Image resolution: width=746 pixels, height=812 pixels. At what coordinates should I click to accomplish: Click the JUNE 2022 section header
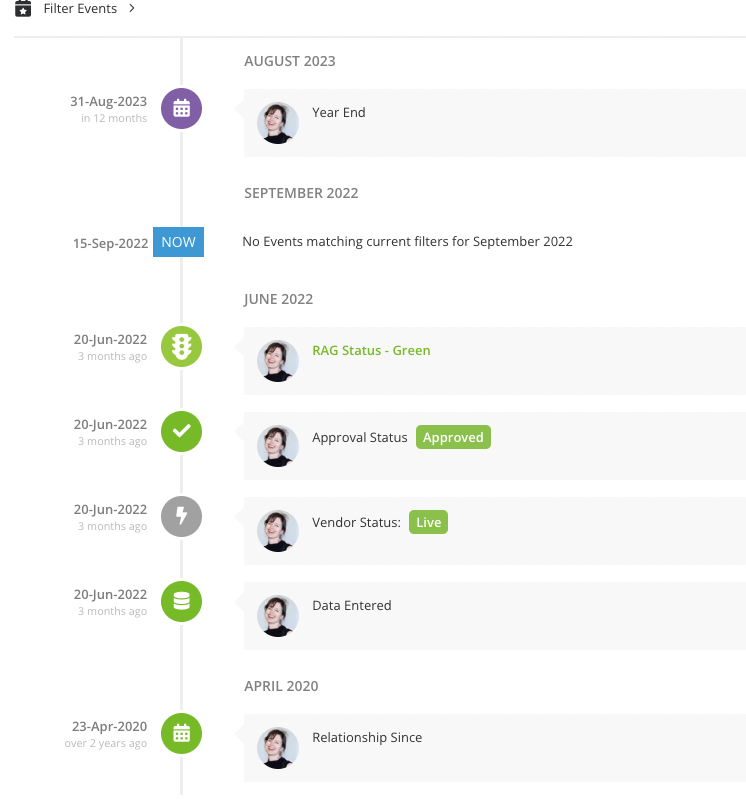click(278, 298)
